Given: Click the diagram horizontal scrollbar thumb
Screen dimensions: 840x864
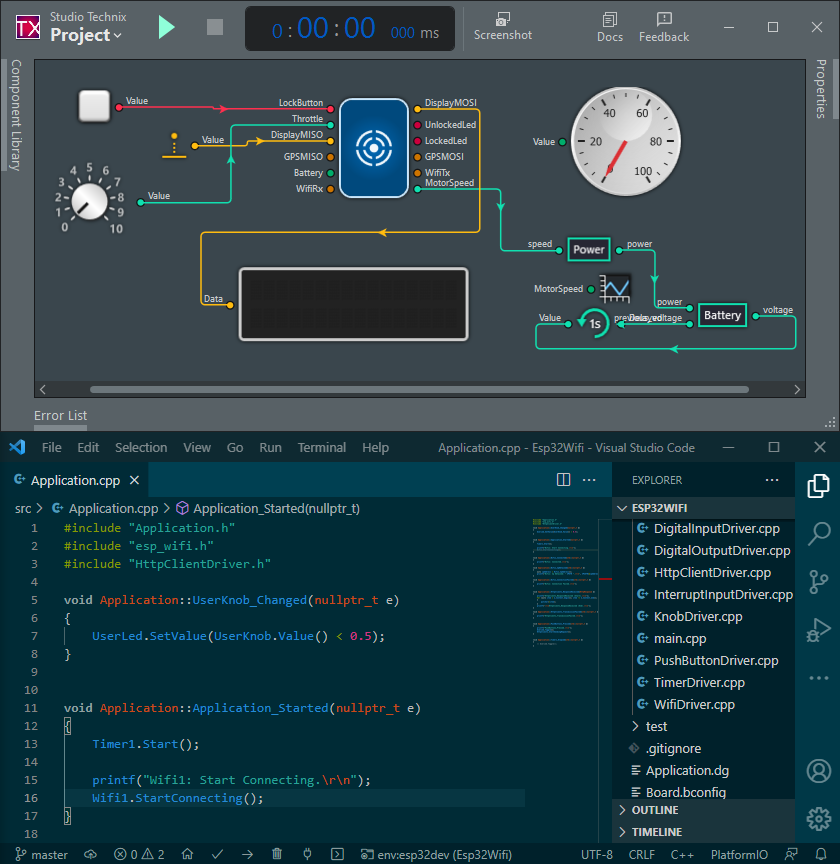Looking at the screenshot, I should tap(419, 390).
